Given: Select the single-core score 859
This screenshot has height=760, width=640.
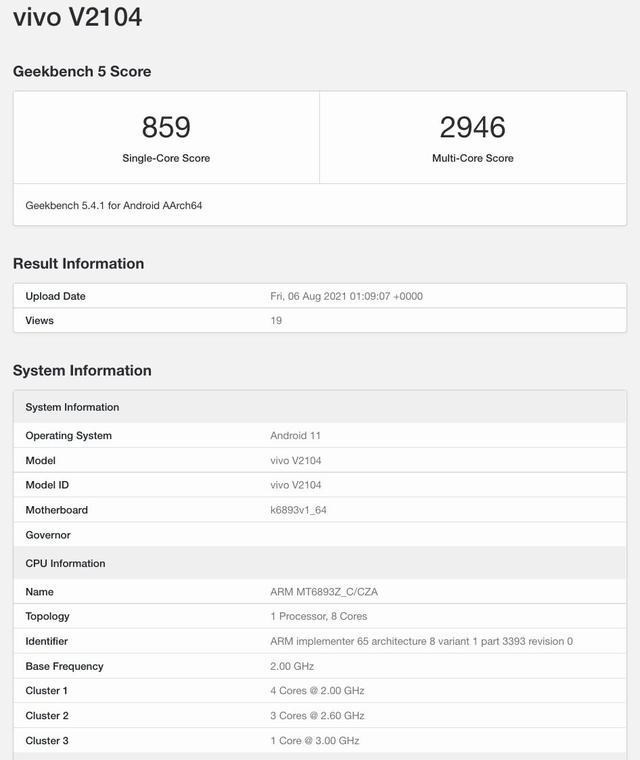Looking at the screenshot, I should [166, 127].
